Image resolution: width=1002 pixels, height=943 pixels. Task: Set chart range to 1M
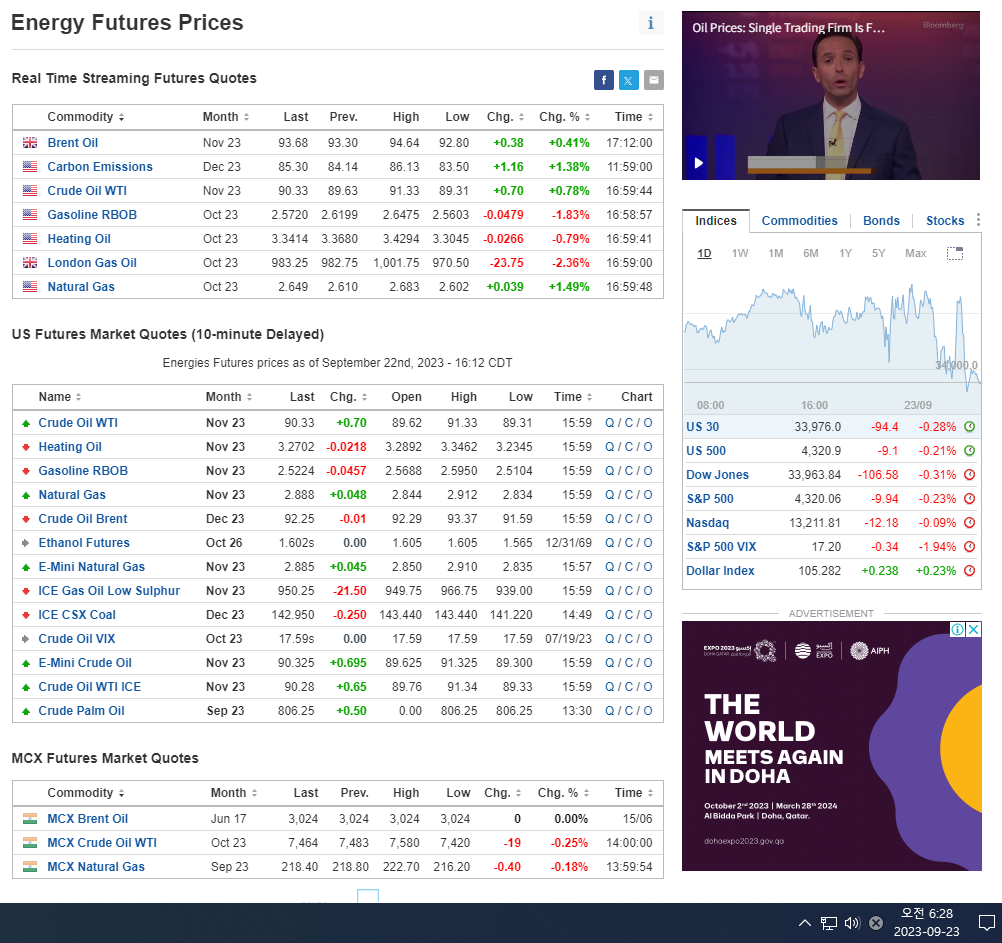[x=776, y=253]
